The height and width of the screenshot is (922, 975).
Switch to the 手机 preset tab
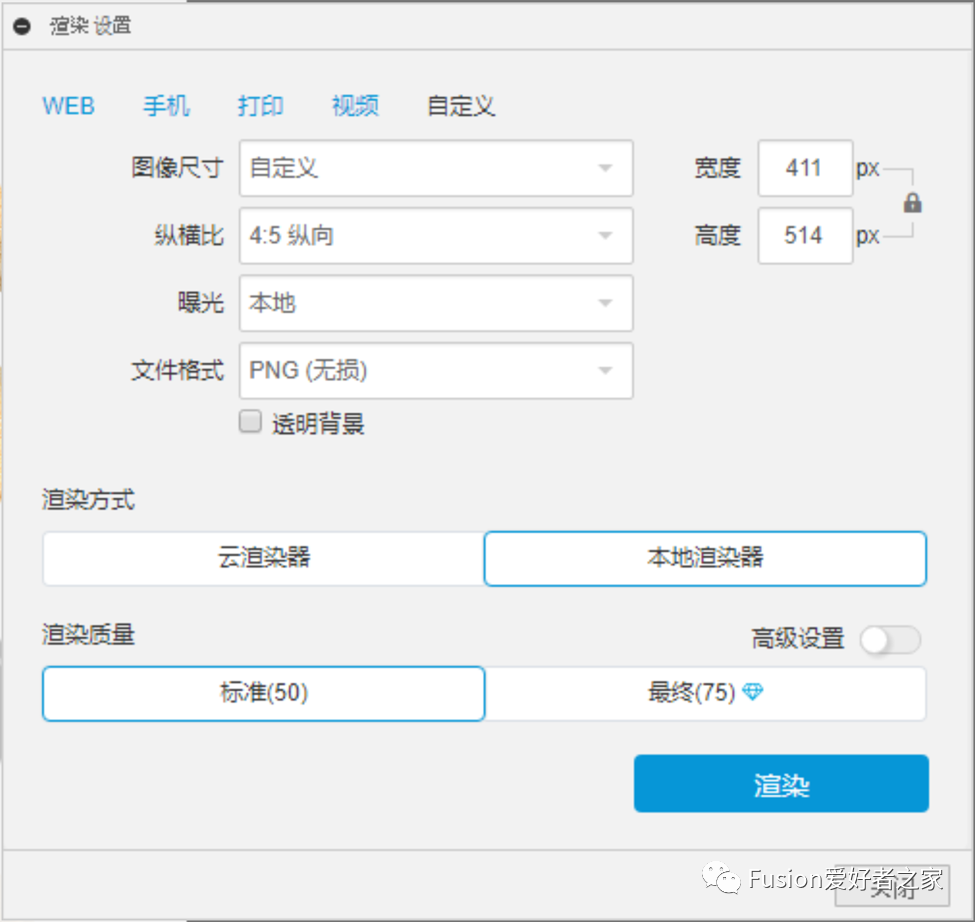point(166,106)
